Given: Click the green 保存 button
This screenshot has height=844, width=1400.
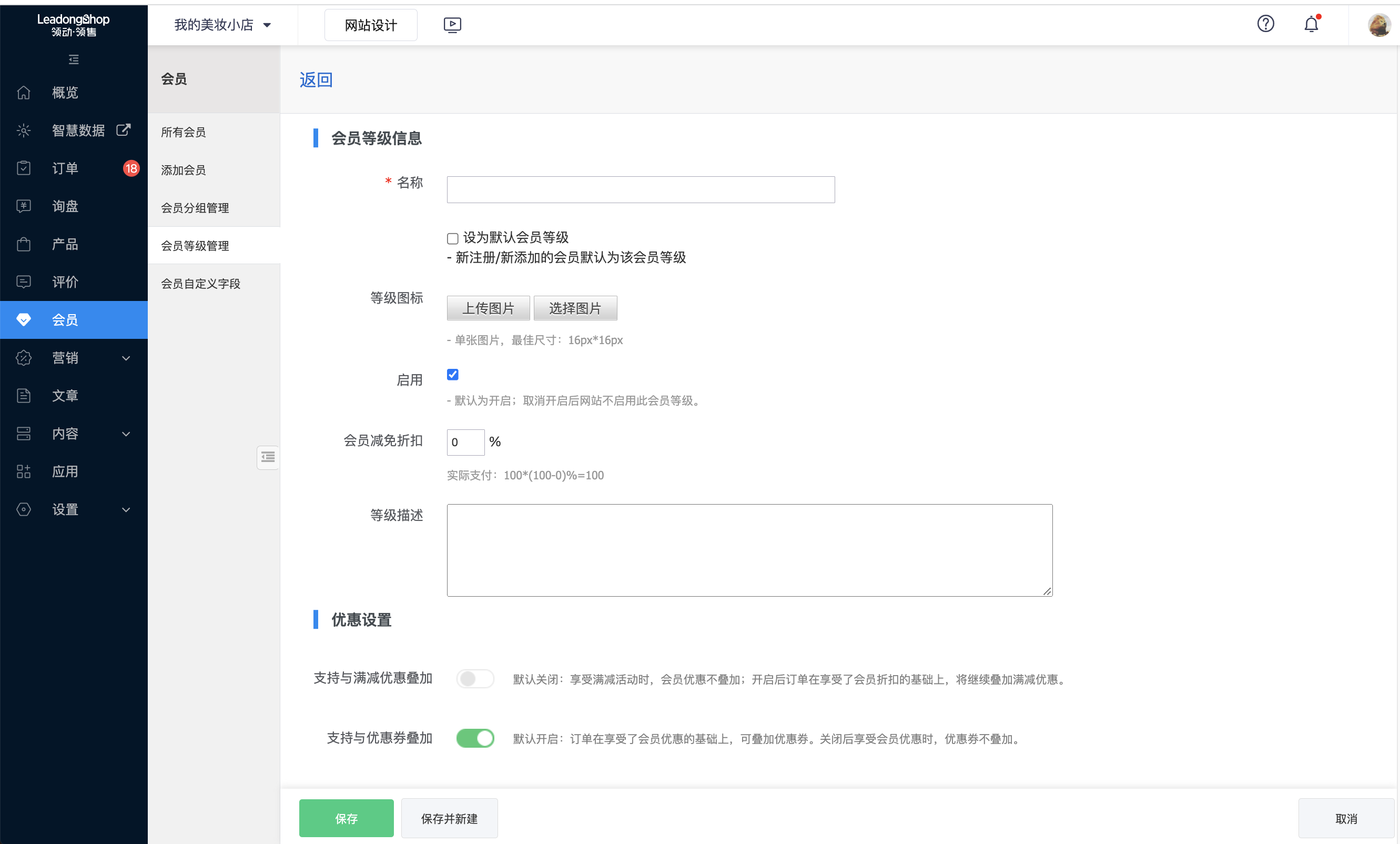Looking at the screenshot, I should 346,818.
